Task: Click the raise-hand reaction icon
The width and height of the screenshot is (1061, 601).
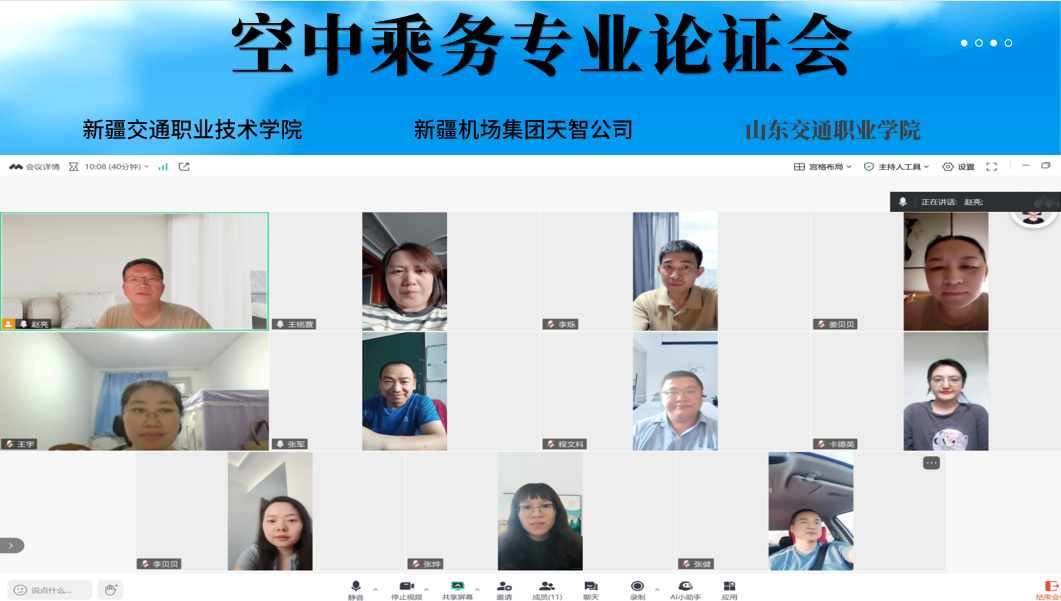Action: click(x=110, y=589)
